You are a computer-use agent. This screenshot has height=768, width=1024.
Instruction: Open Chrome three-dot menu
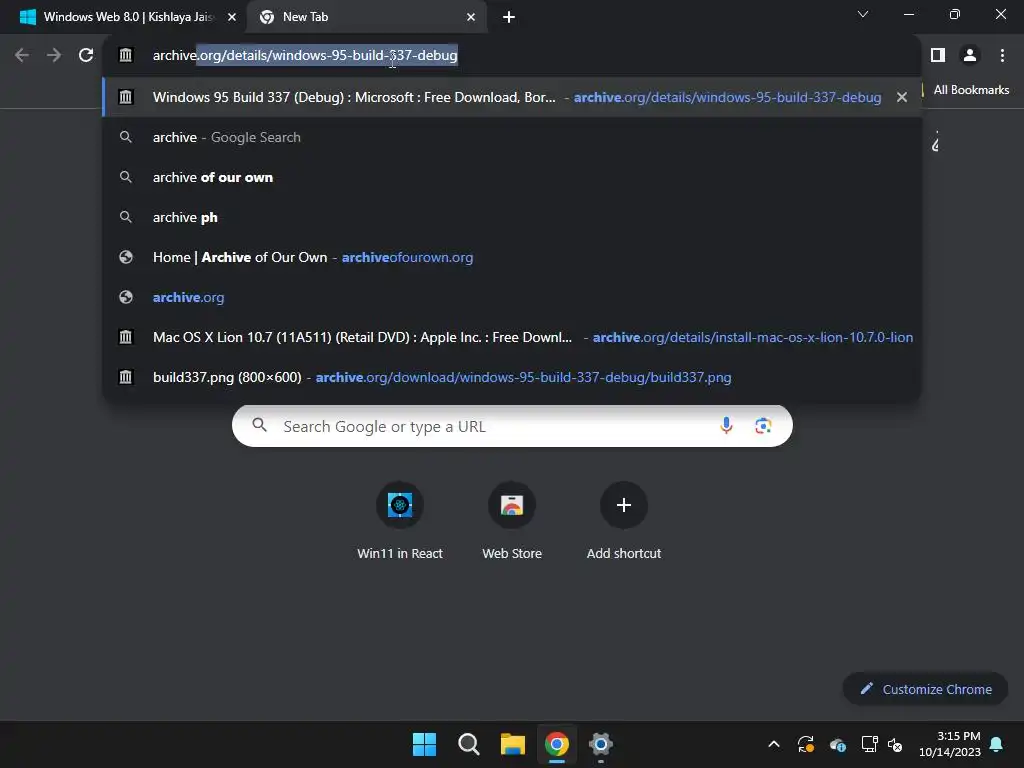click(1002, 56)
